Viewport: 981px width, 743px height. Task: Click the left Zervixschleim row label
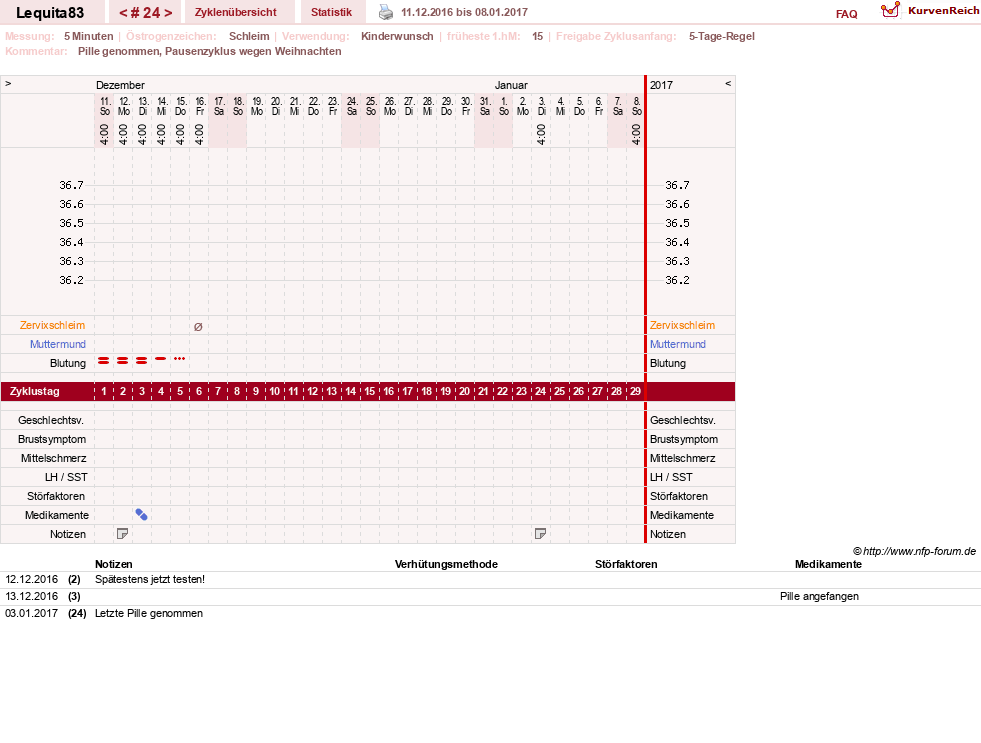click(x=53, y=325)
